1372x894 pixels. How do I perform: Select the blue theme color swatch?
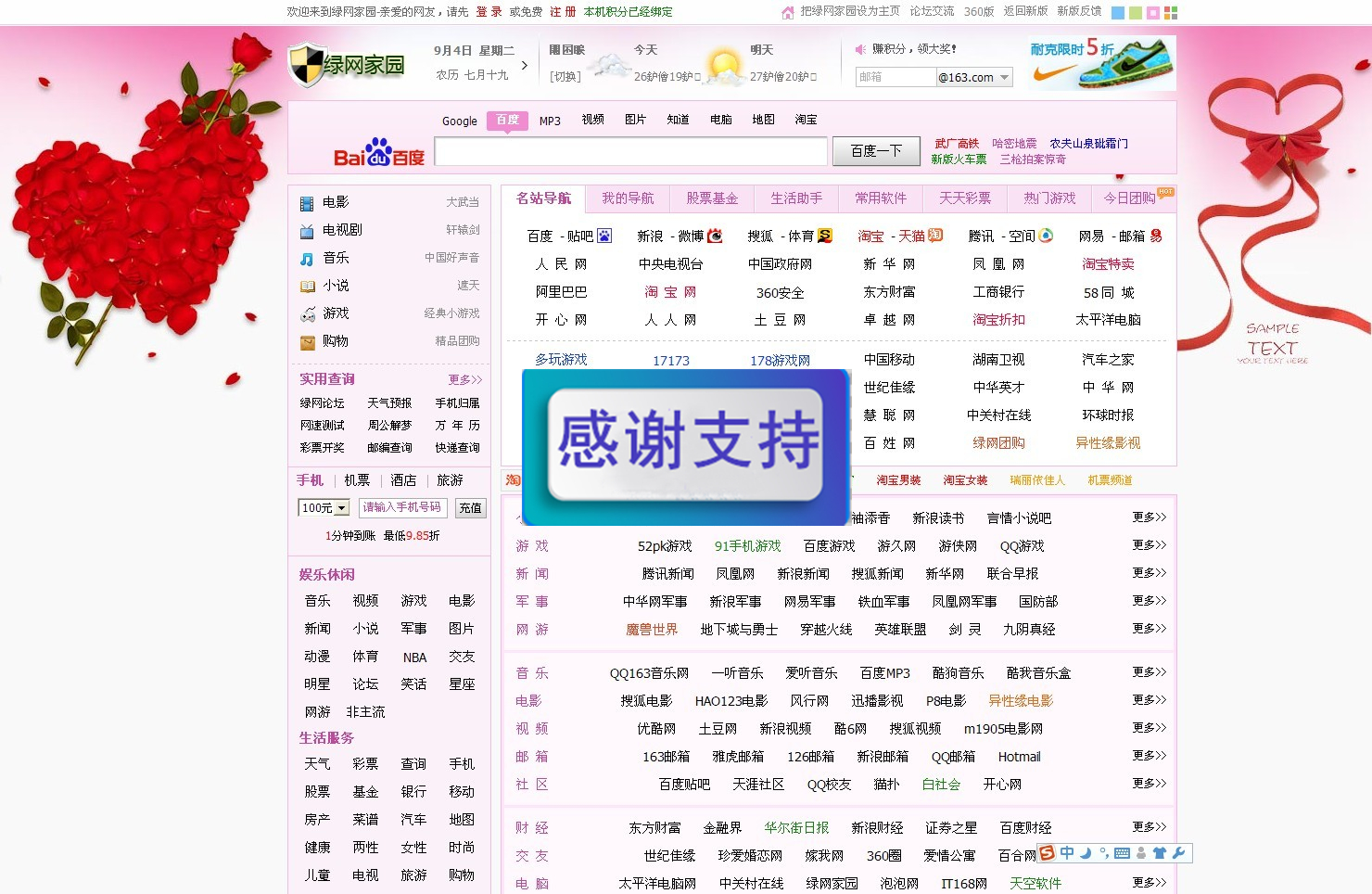point(1117,13)
